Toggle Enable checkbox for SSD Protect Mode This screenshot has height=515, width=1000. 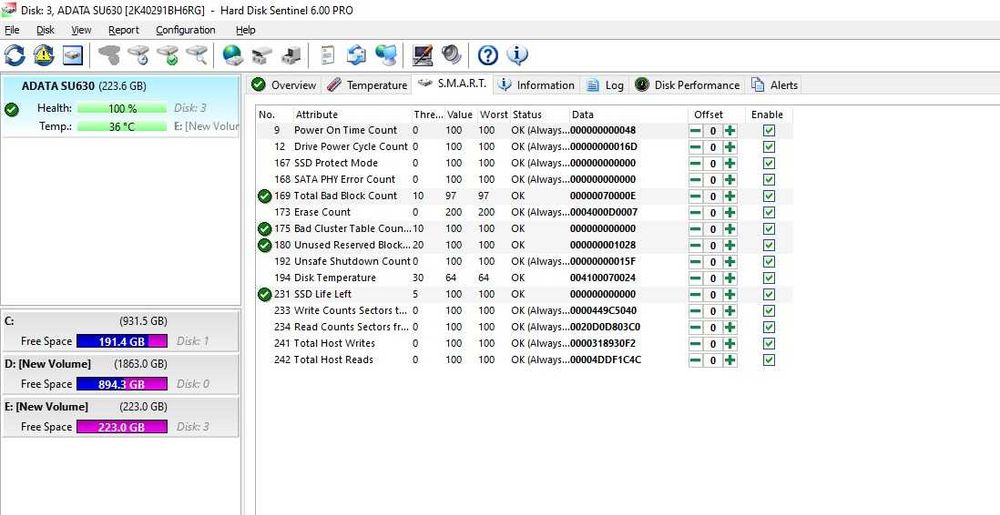(769, 163)
